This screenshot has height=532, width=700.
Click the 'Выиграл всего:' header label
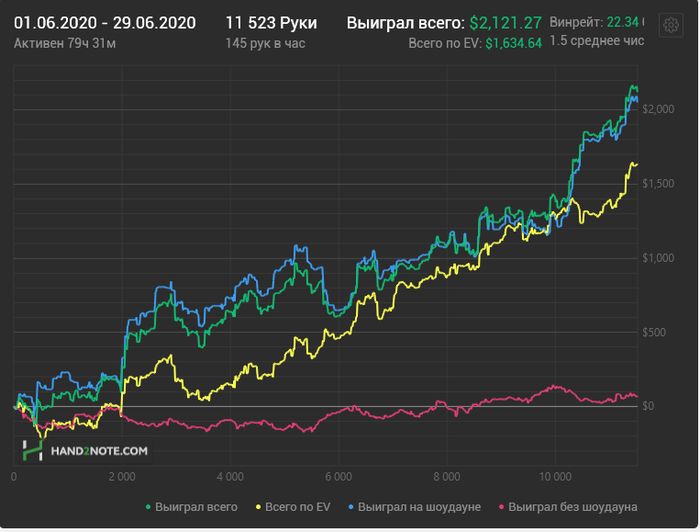[405, 23]
